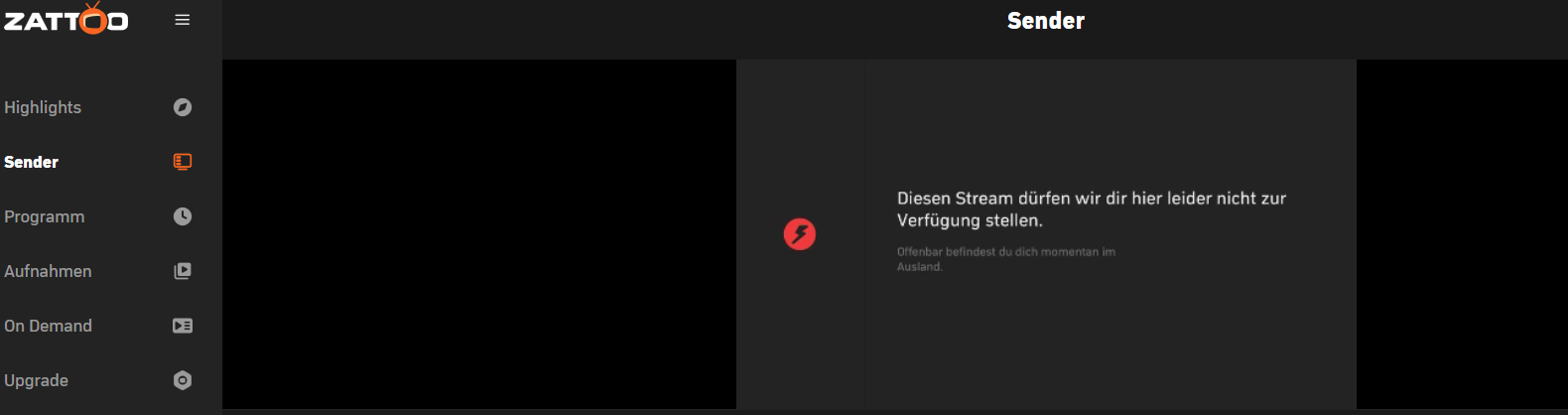The height and width of the screenshot is (415, 1568).
Task: Click the Aufnahmen recordings icon
Action: (x=183, y=271)
